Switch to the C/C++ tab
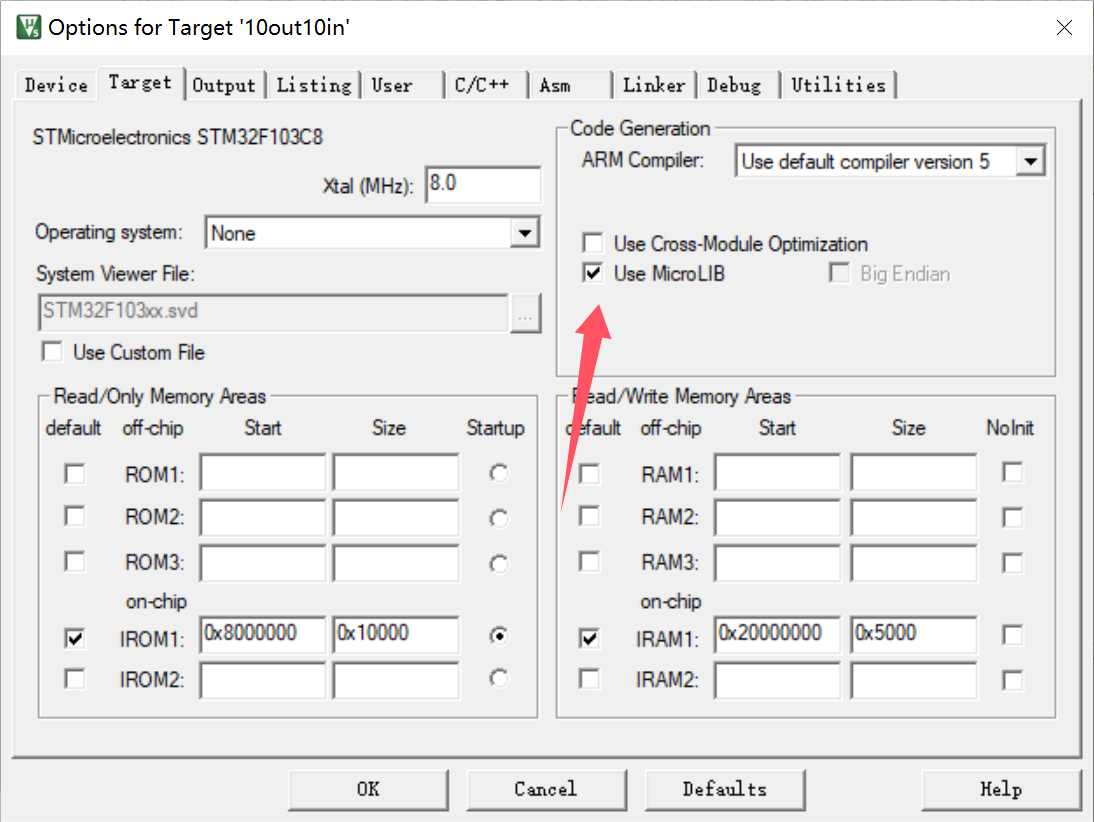Screen dimensions: 1094x822 [485, 85]
